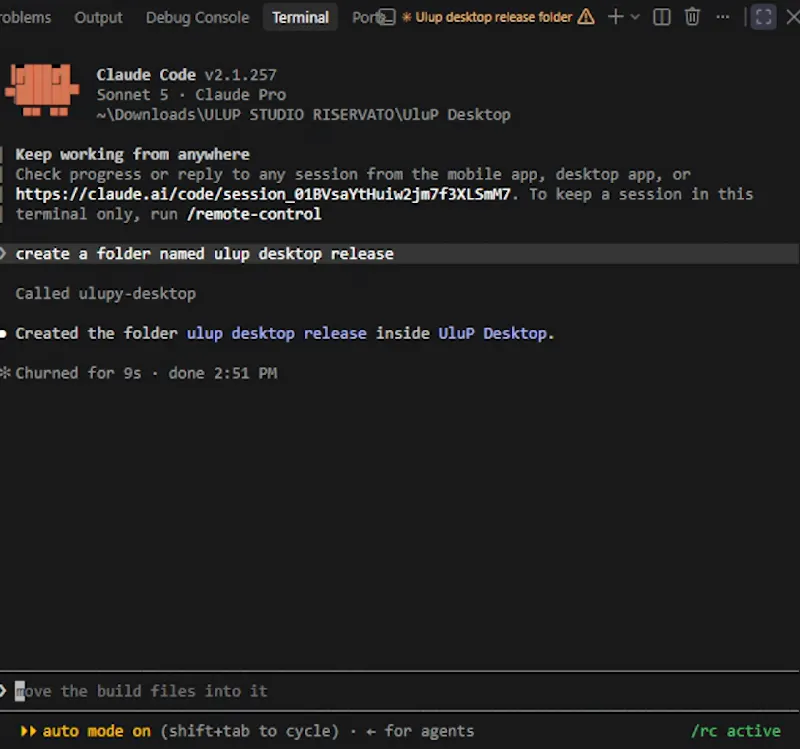This screenshot has height=749, width=800.
Task: Open the claude.ai code session link
Action: tap(263, 194)
